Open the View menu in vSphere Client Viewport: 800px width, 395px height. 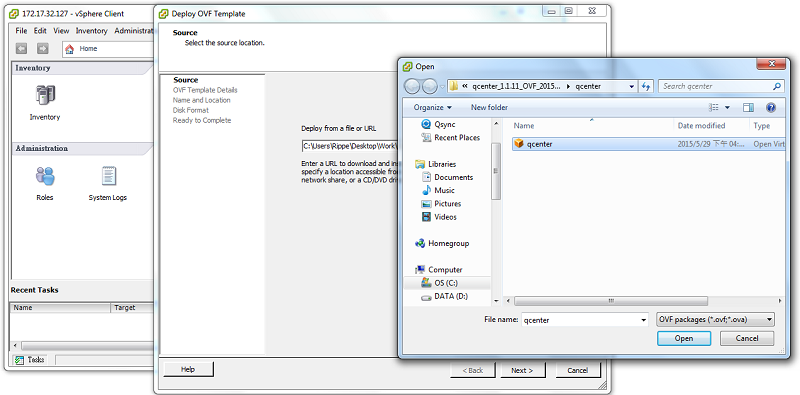pos(61,31)
